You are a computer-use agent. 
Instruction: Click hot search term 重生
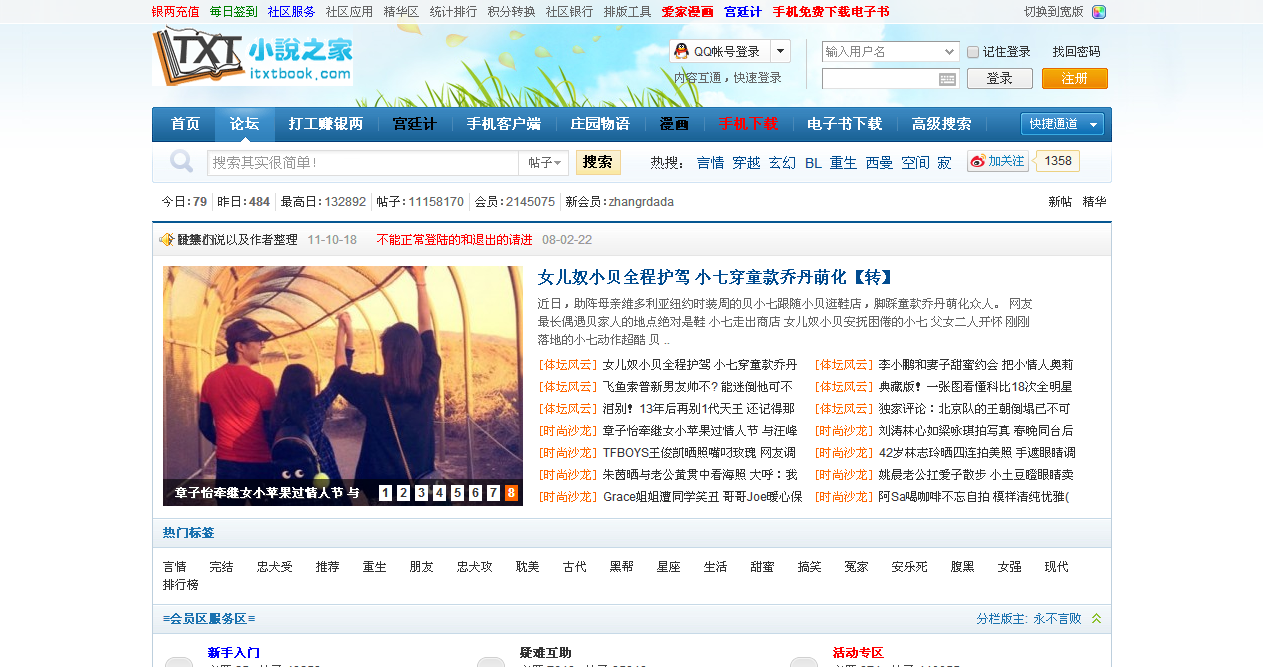[843, 162]
